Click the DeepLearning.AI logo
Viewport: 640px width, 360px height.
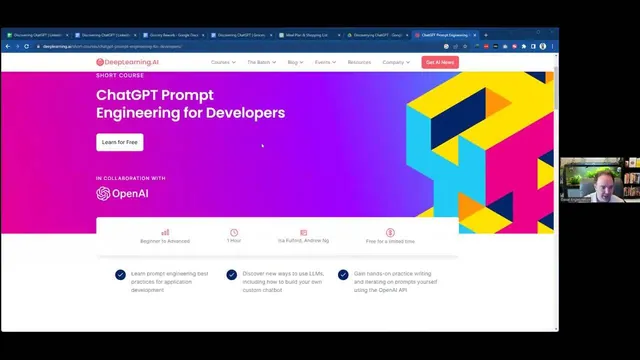click(127, 62)
